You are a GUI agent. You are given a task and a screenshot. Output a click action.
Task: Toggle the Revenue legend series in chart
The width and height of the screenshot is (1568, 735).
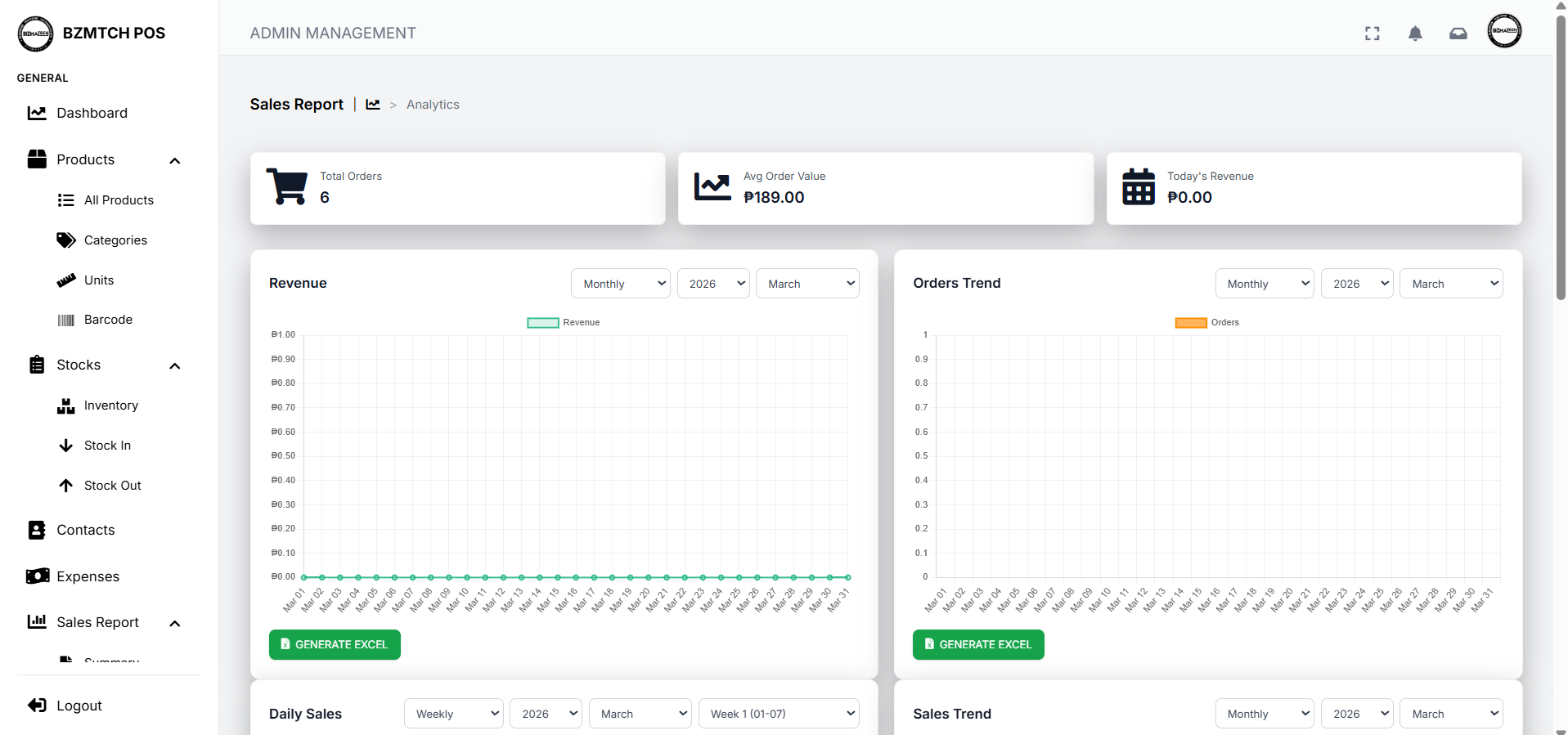[563, 323]
